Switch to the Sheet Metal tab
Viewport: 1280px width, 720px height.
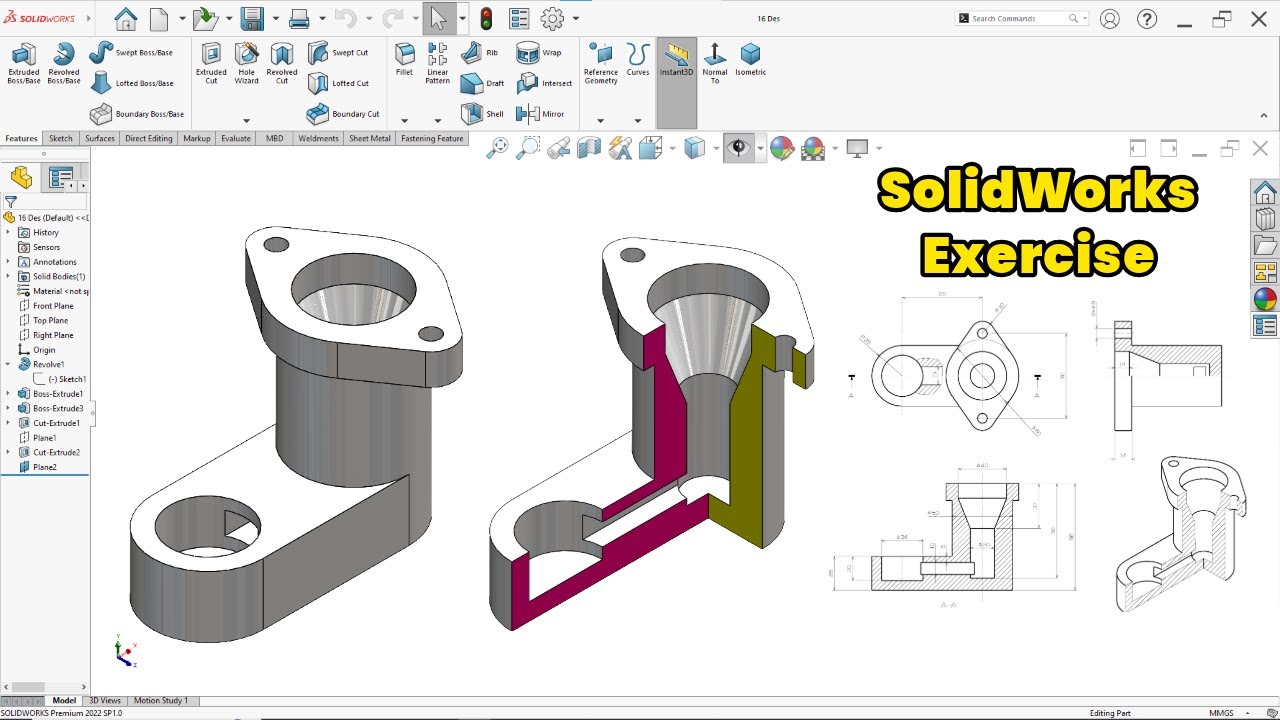point(370,138)
